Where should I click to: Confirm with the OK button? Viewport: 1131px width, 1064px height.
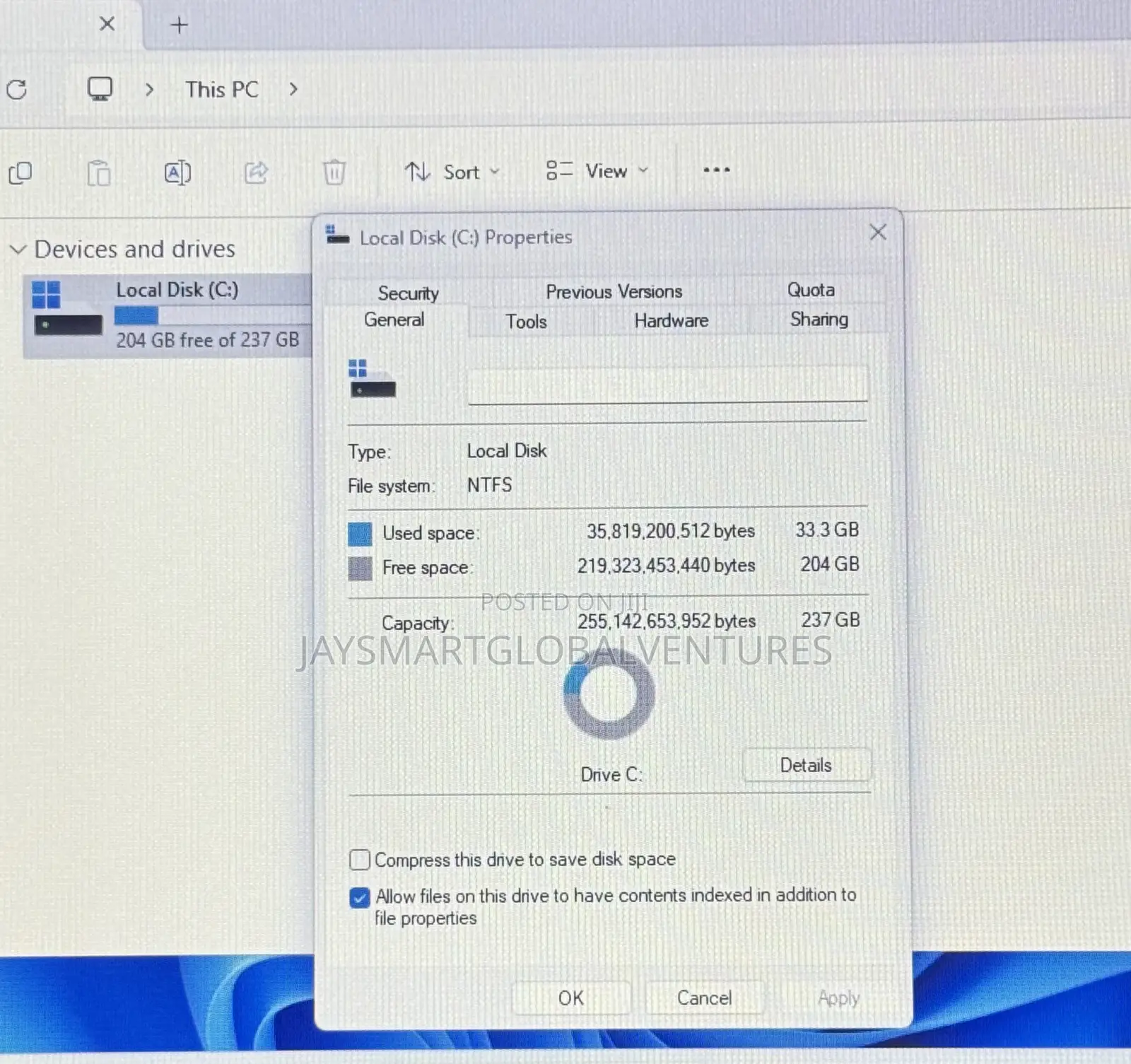pyautogui.click(x=571, y=998)
